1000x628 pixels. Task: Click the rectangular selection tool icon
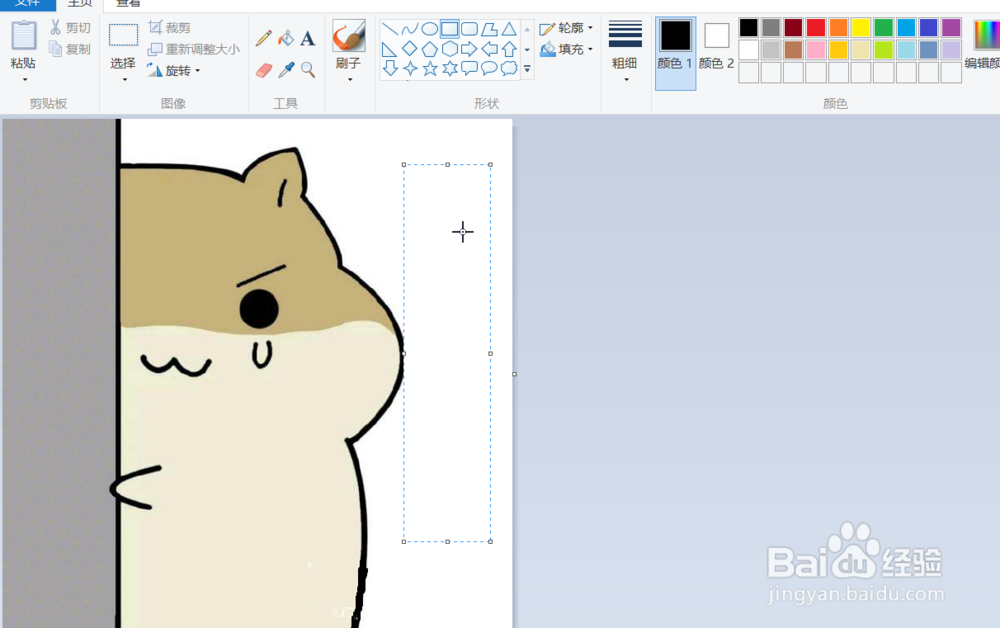[x=123, y=35]
